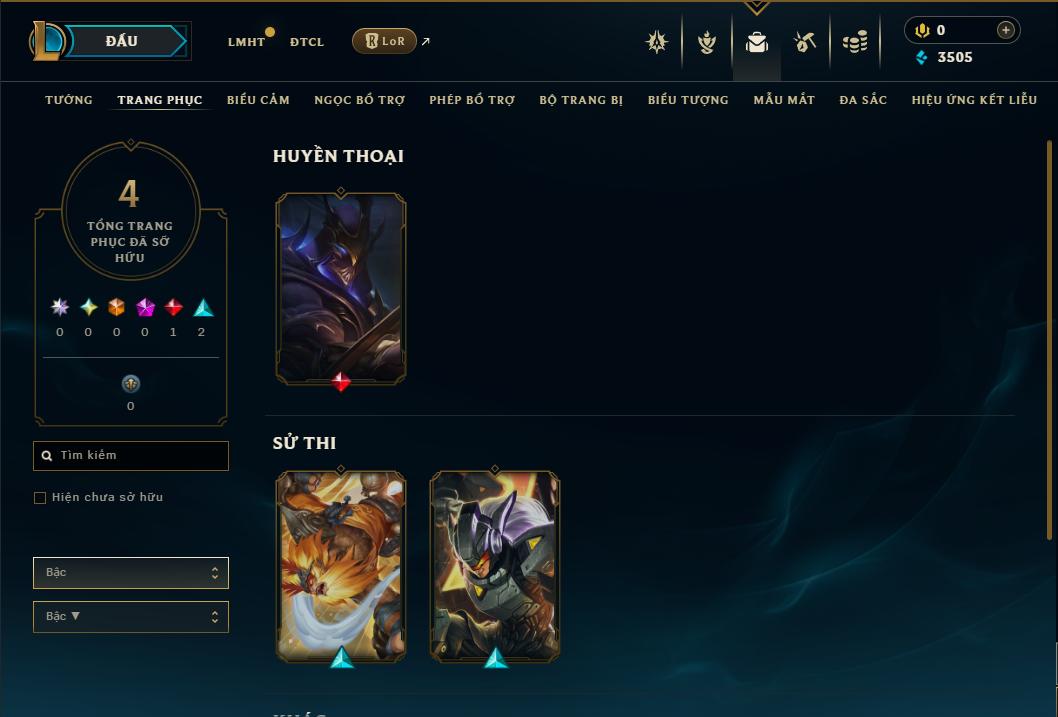Image resolution: width=1058 pixels, height=717 pixels.
Task: Open the store coins icon
Action: coord(855,42)
